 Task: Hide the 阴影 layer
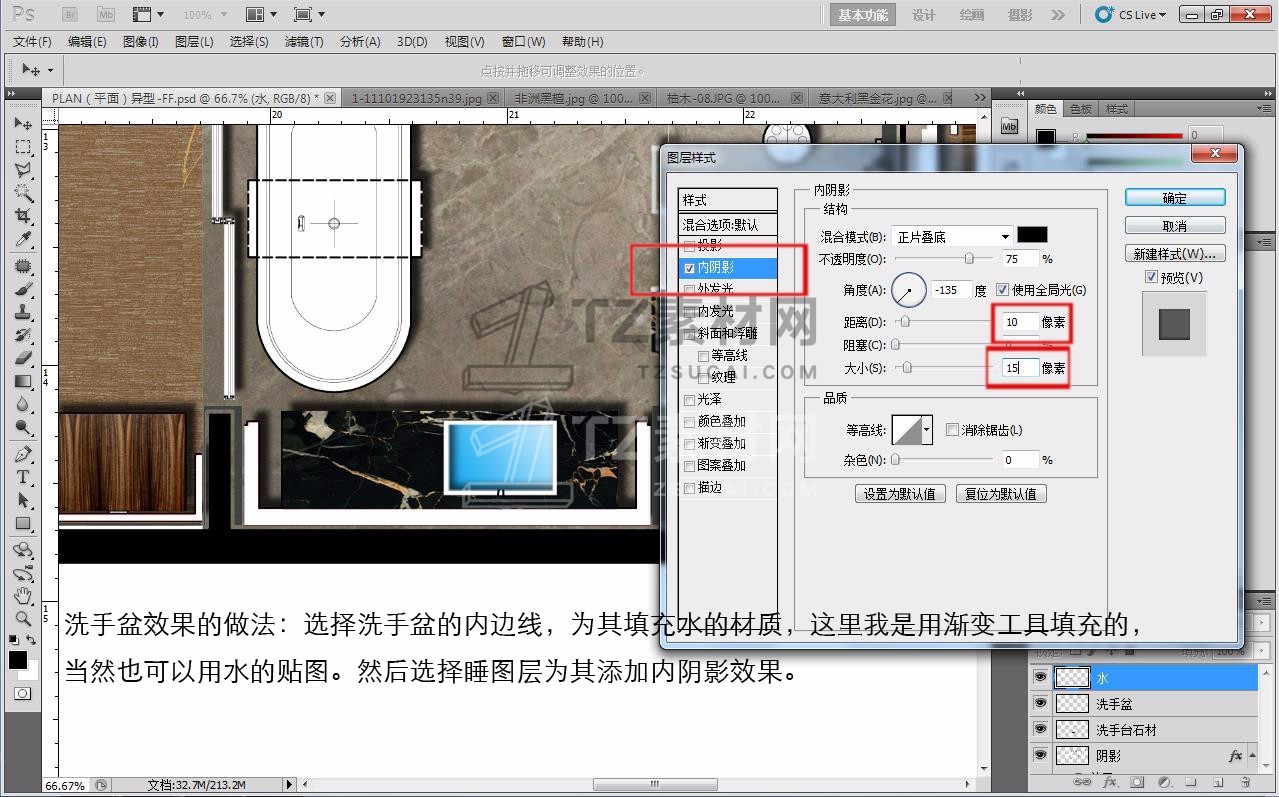click(1040, 756)
